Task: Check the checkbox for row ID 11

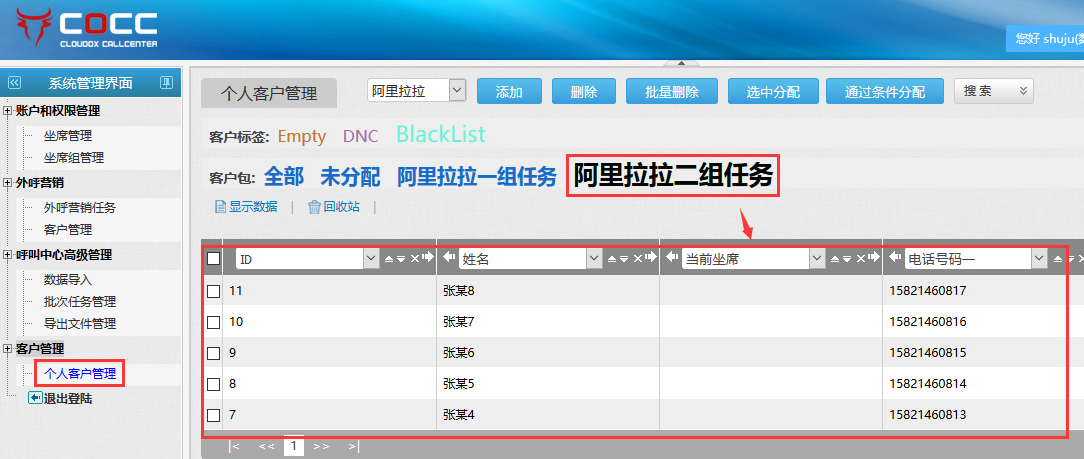Action: point(213,291)
